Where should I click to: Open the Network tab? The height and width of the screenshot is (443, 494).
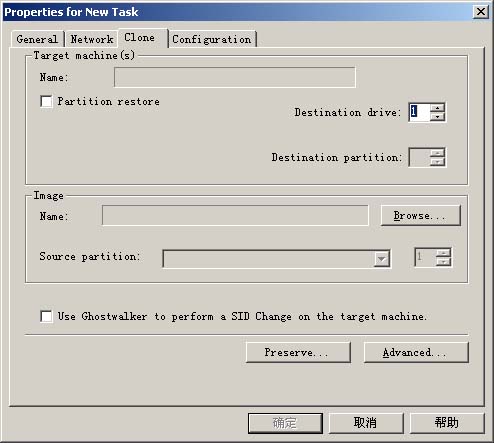pos(92,39)
